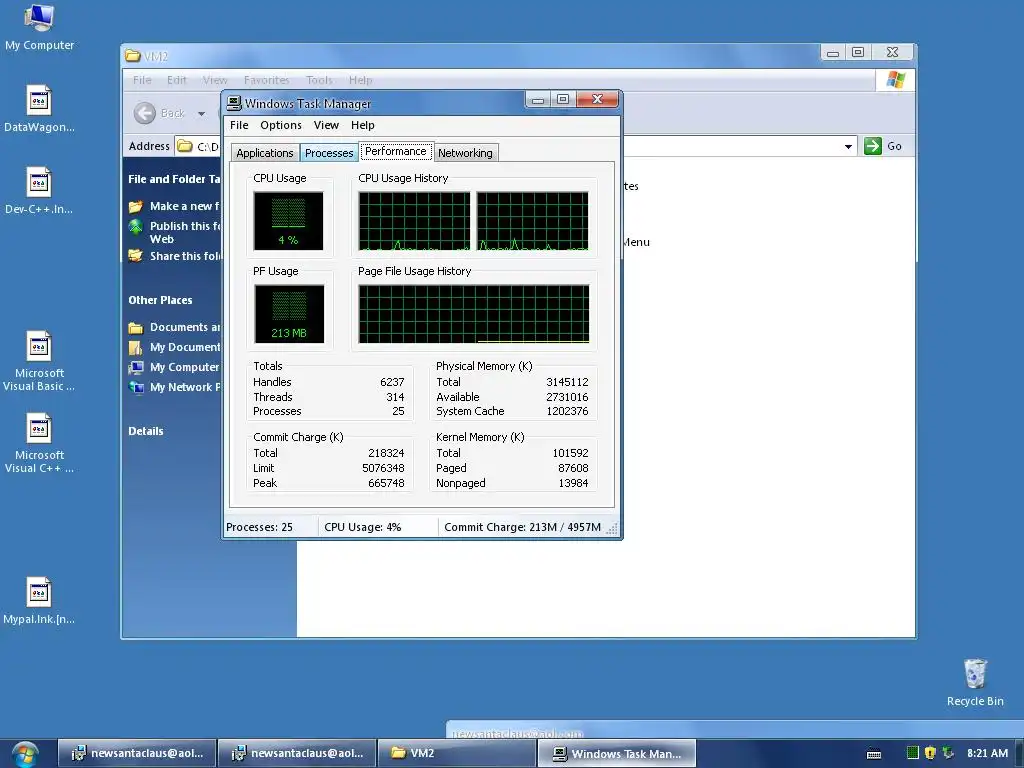Click the keyboard icon in system tray
The image size is (1024, 768).
[x=874, y=754]
